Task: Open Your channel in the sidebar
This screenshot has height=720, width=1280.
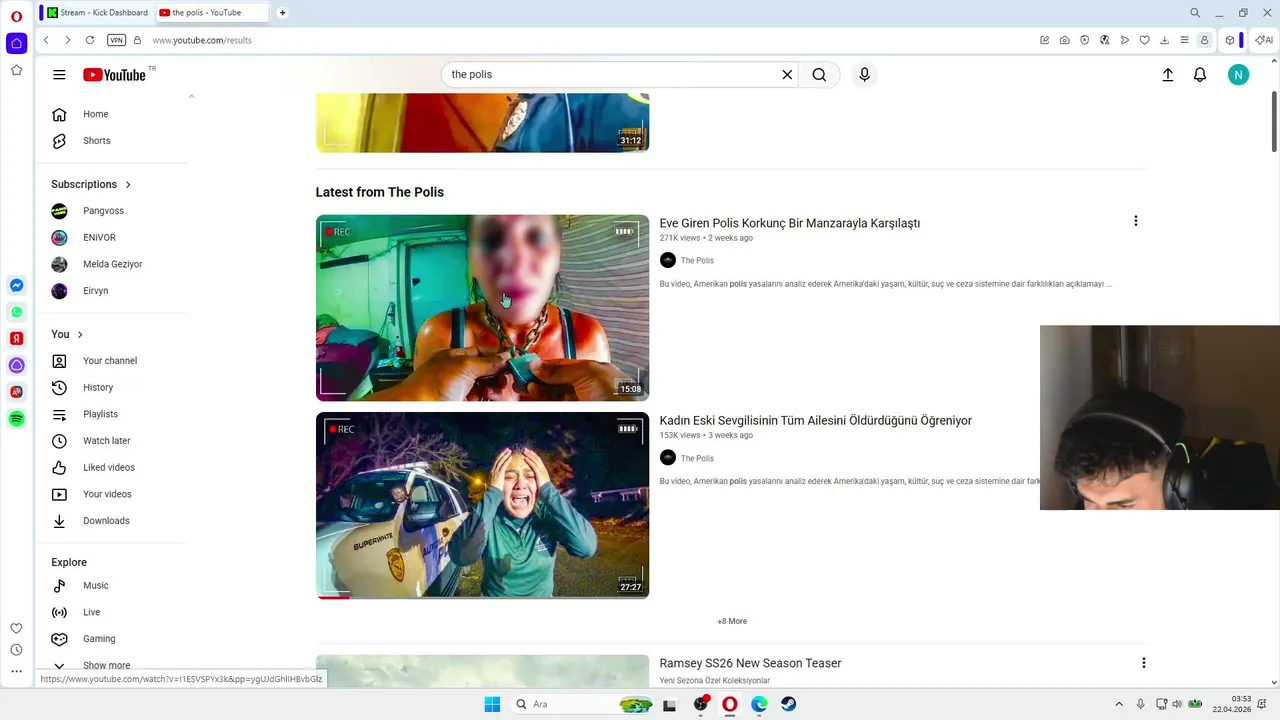Action: coord(112,361)
